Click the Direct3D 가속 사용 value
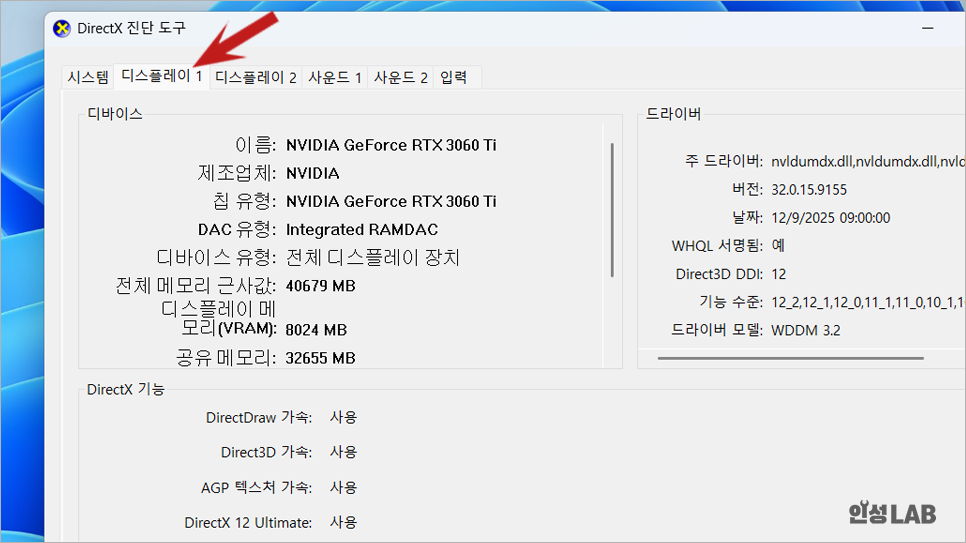This screenshot has height=543, width=966. 343,452
